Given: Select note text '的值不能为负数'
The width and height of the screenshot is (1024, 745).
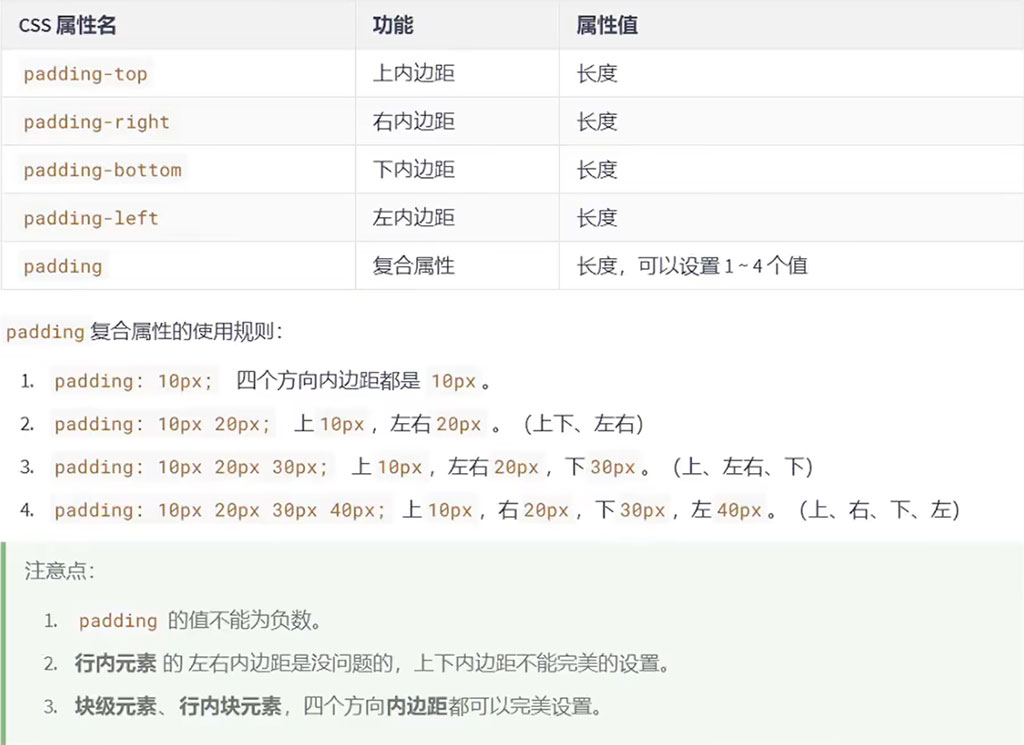Looking at the screenshot, I should pos(239,620).
